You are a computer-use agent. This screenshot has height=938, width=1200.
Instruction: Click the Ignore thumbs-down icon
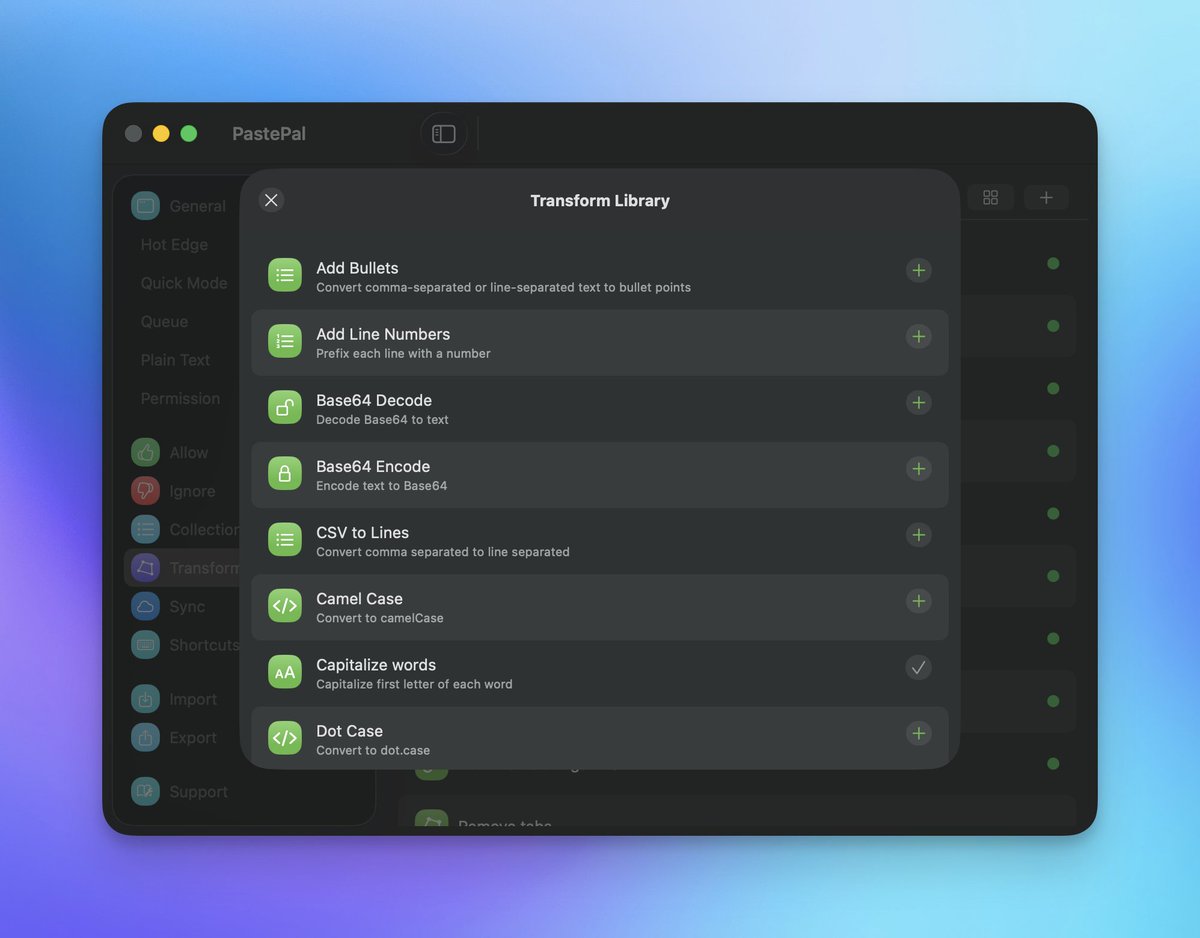click(145, 491)
